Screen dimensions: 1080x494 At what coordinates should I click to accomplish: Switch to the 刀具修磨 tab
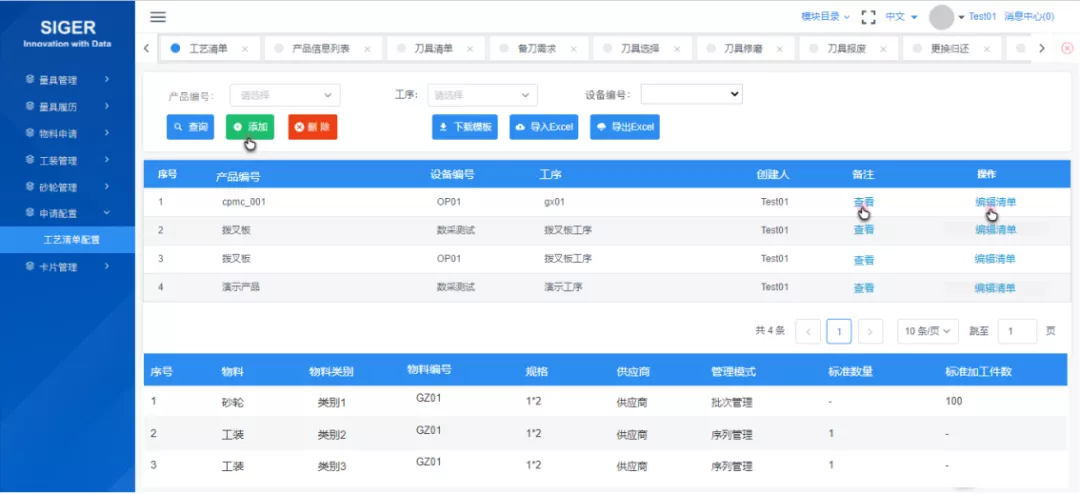click(743, 49)
